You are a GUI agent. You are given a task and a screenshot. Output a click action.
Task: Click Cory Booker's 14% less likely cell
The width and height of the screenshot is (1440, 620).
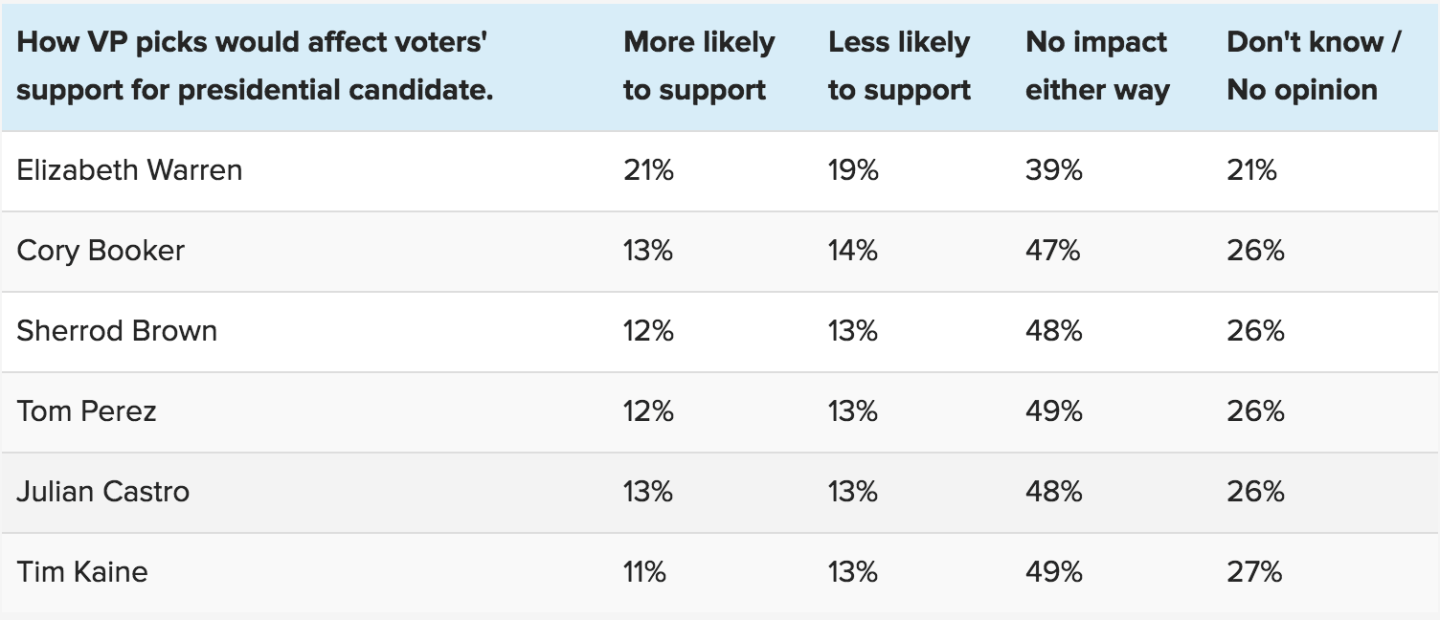tap(853, 250)
